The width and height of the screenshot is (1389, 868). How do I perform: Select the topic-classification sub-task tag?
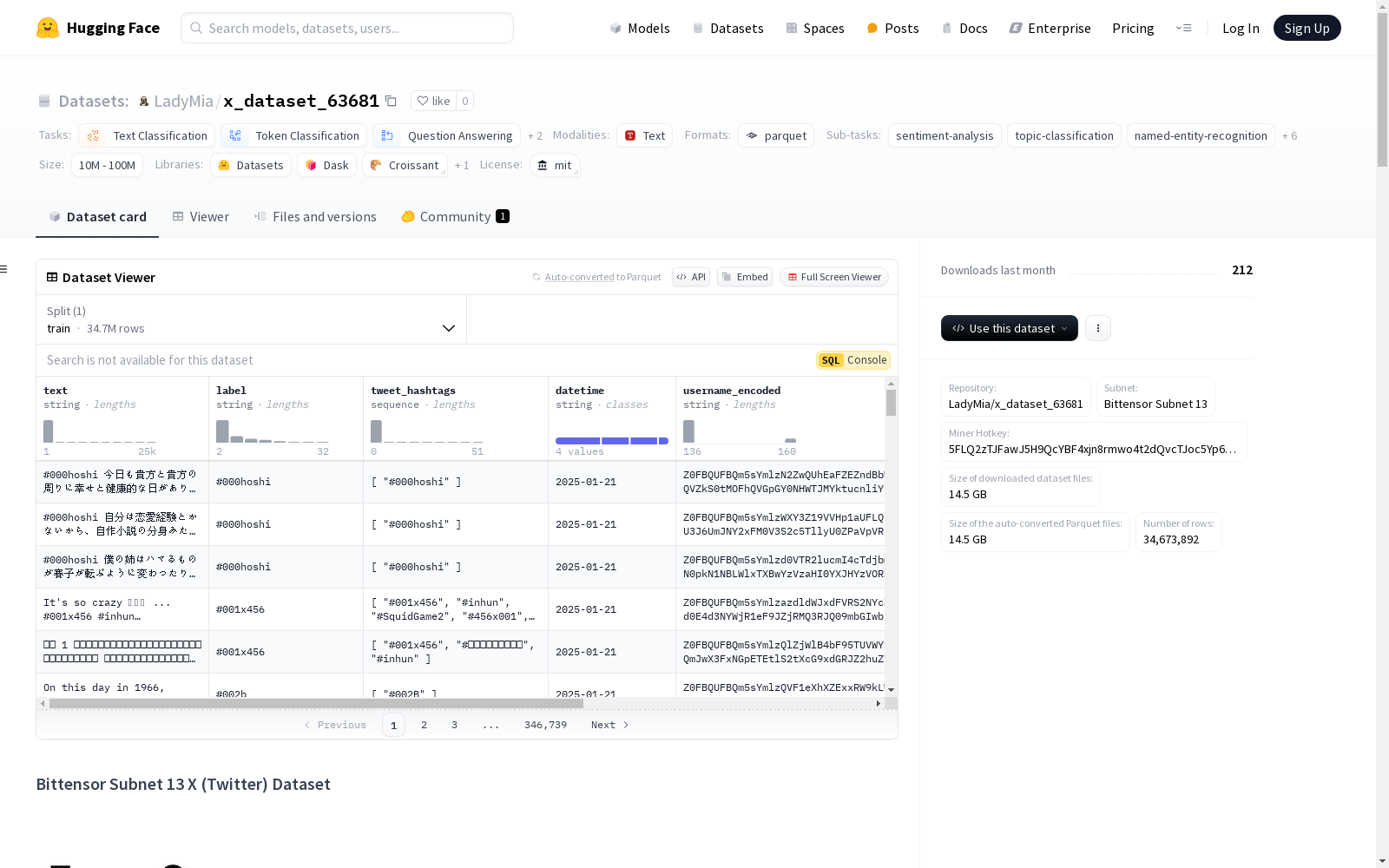click(x=1063, y=135)
